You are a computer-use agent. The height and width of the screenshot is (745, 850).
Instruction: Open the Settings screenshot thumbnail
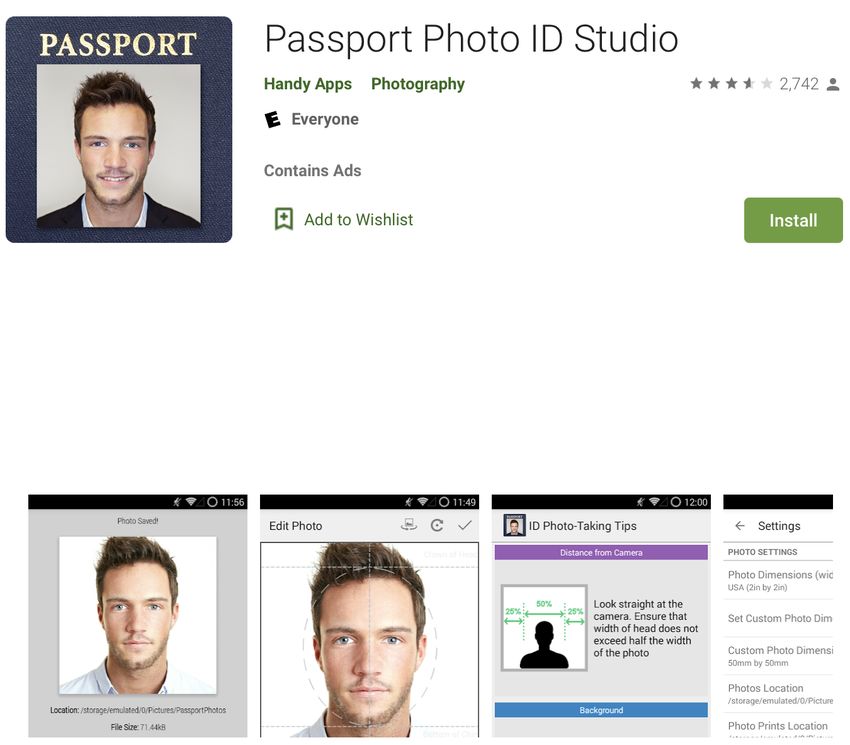click(x=778, y=615)
